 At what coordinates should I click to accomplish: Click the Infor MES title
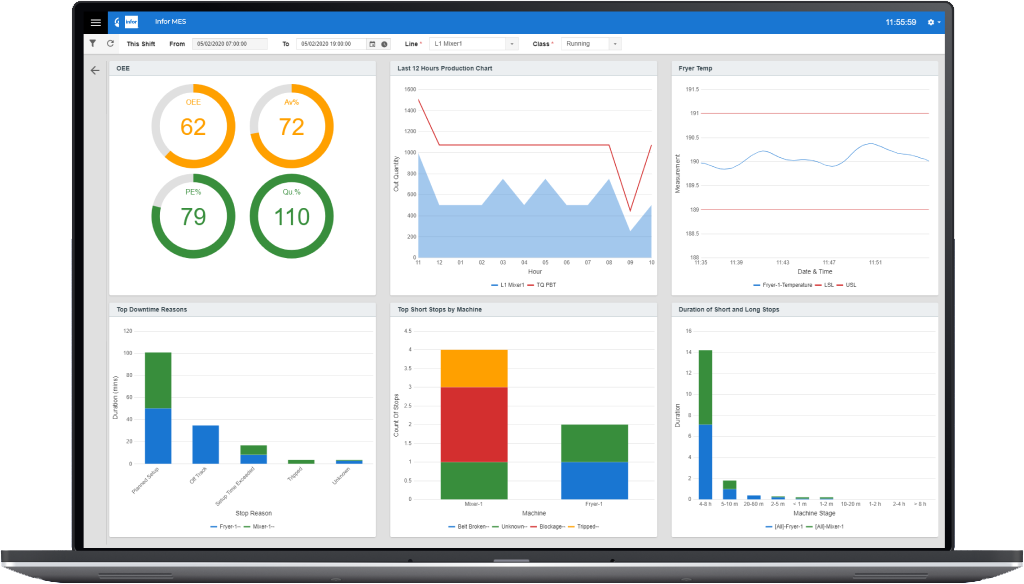tap(171, 21)
